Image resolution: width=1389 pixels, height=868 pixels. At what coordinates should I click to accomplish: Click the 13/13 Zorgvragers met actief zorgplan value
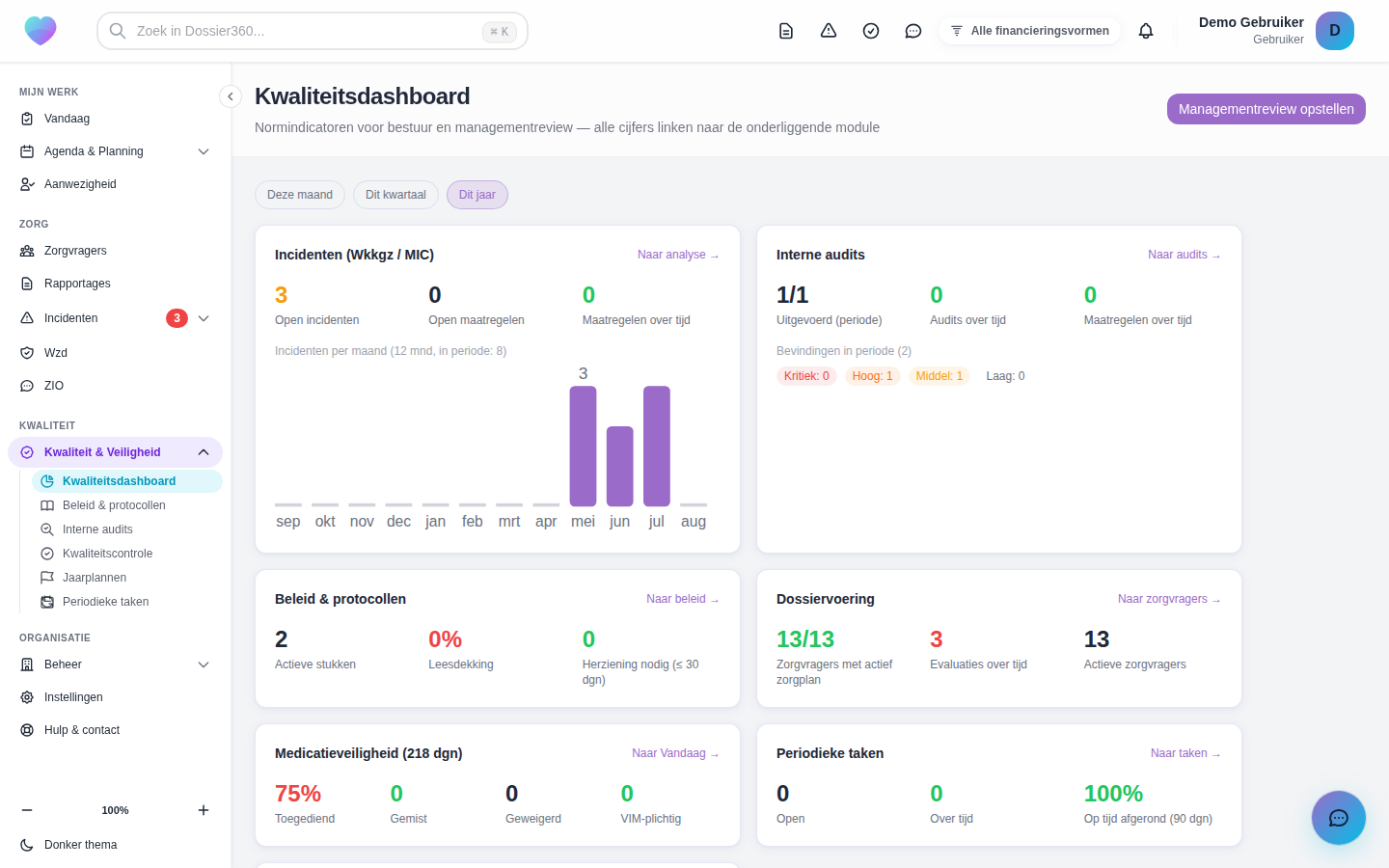pos(805,639)
